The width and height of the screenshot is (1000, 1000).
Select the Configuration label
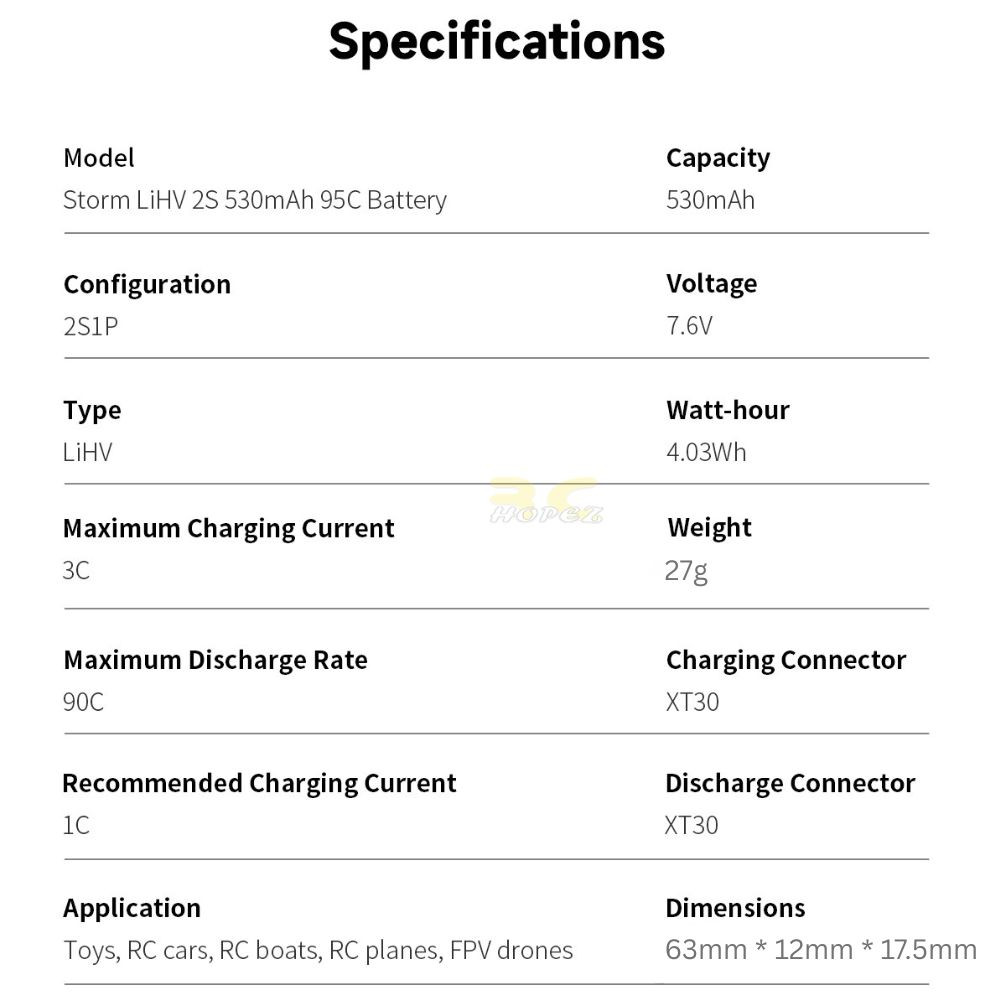tap(147, 285)
